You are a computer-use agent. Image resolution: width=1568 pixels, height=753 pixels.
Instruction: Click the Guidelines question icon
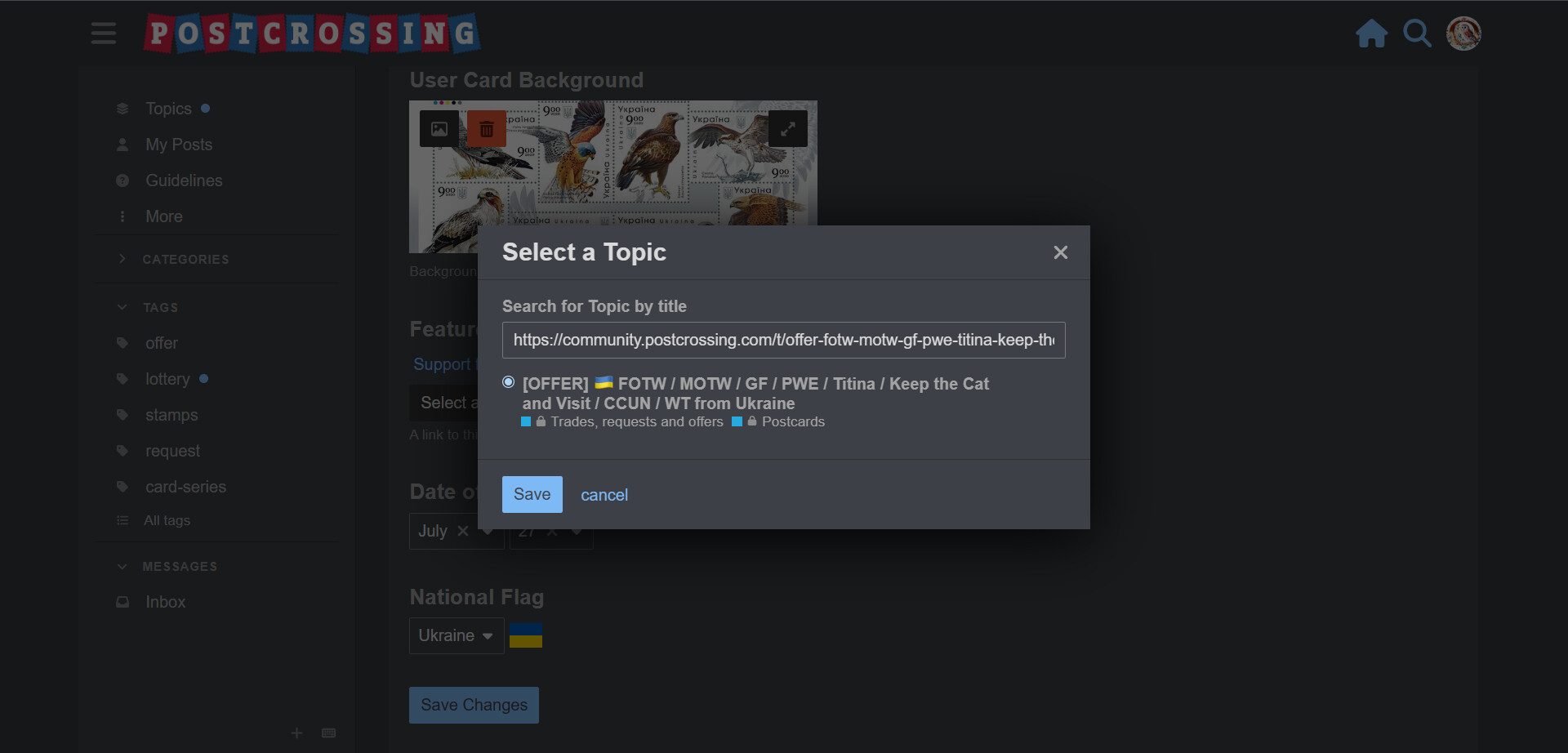pos(122,180)
